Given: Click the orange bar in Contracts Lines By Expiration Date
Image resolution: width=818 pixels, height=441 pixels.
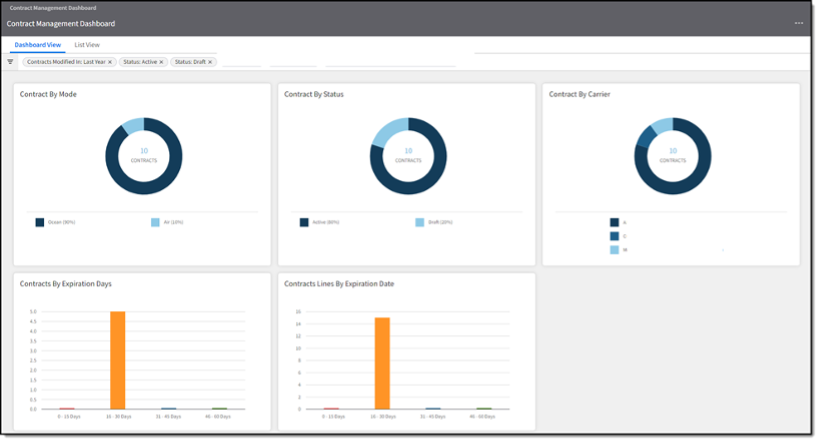Looking at the screenshot, I should [x=382, y=363].
